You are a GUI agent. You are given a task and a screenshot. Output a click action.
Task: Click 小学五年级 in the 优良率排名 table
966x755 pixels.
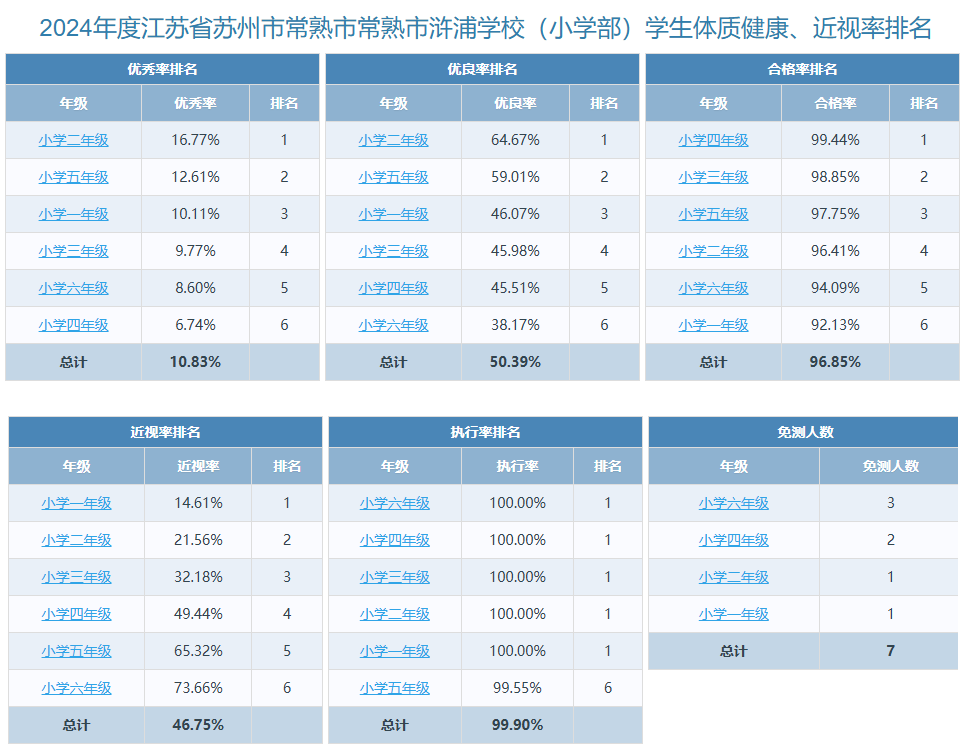coord(394,177)
